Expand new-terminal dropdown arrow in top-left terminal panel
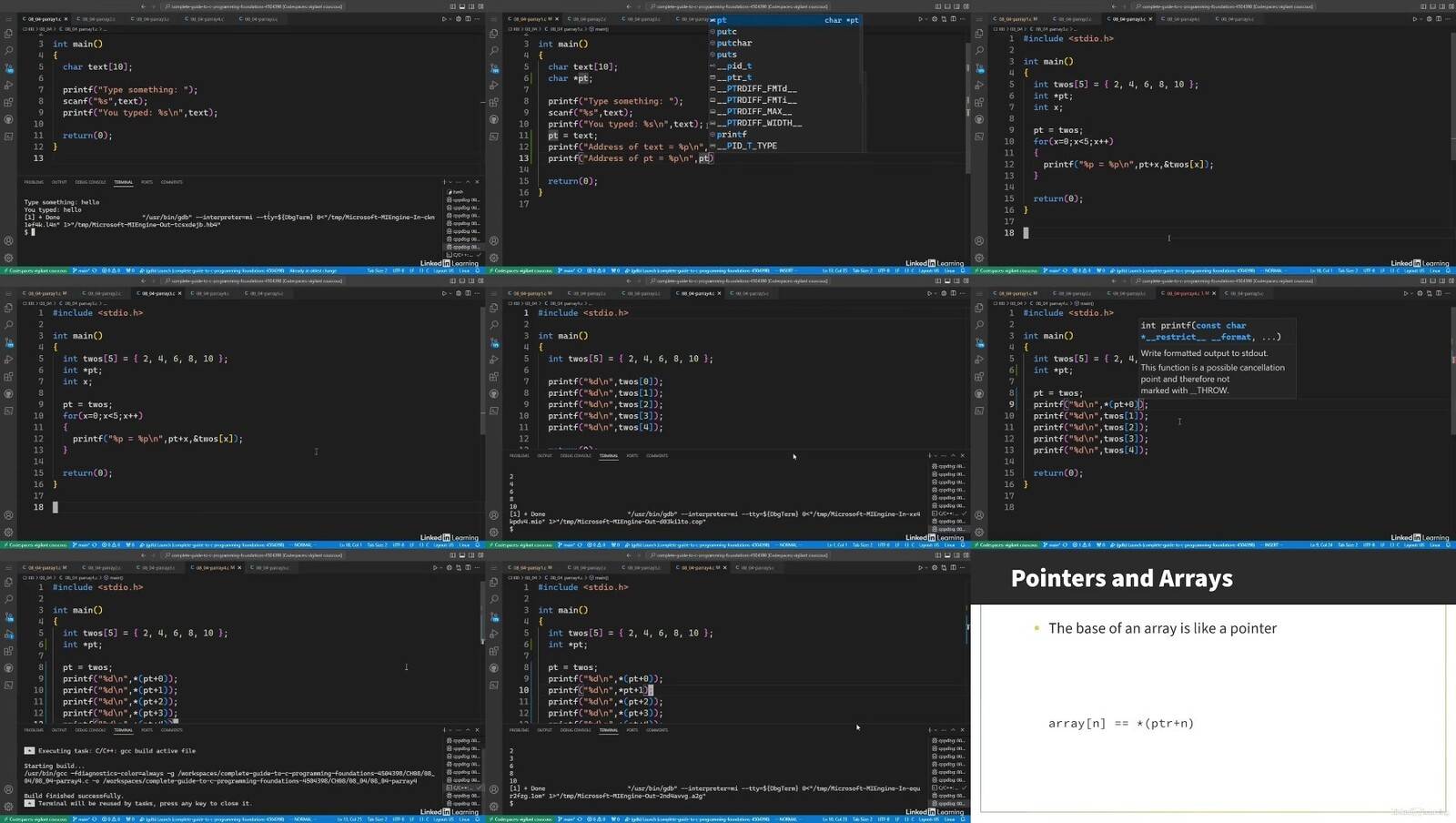This screenshot has width=1456, height=823. click(450, 182)
